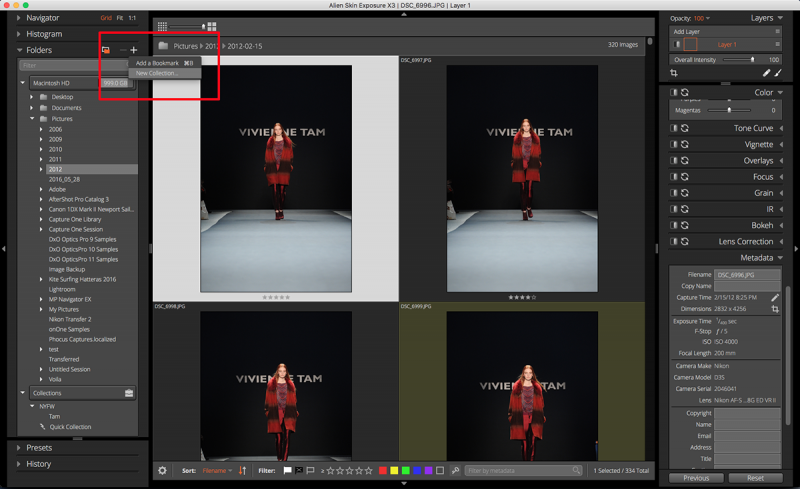
Task: Choose New Collection menu item
Action: 164,74
